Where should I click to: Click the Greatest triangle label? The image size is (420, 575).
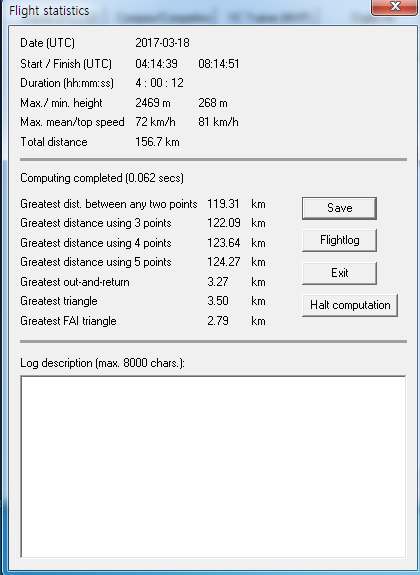click(59, 301)
